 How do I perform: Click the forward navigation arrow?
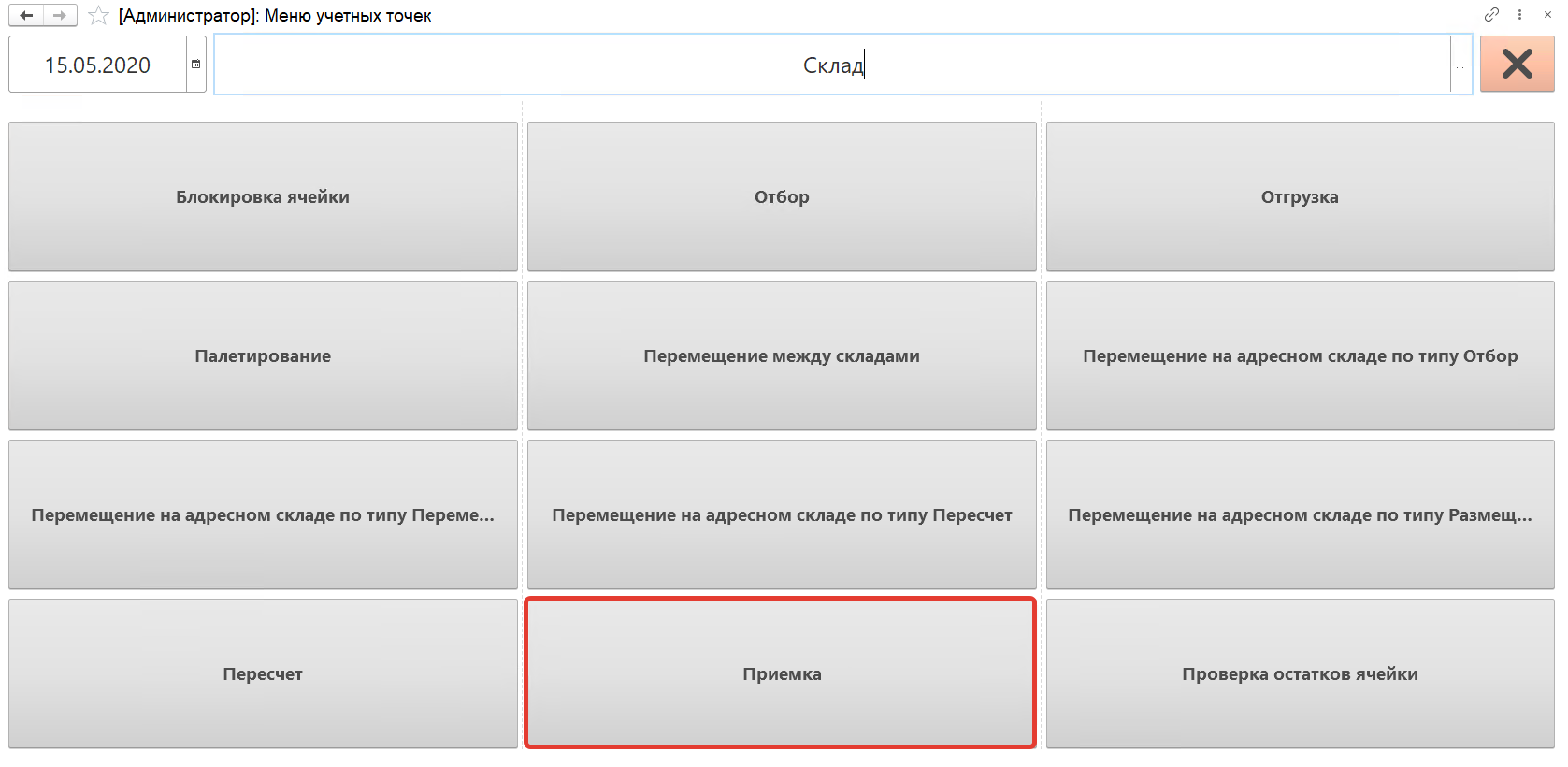[x=60, y=16]
